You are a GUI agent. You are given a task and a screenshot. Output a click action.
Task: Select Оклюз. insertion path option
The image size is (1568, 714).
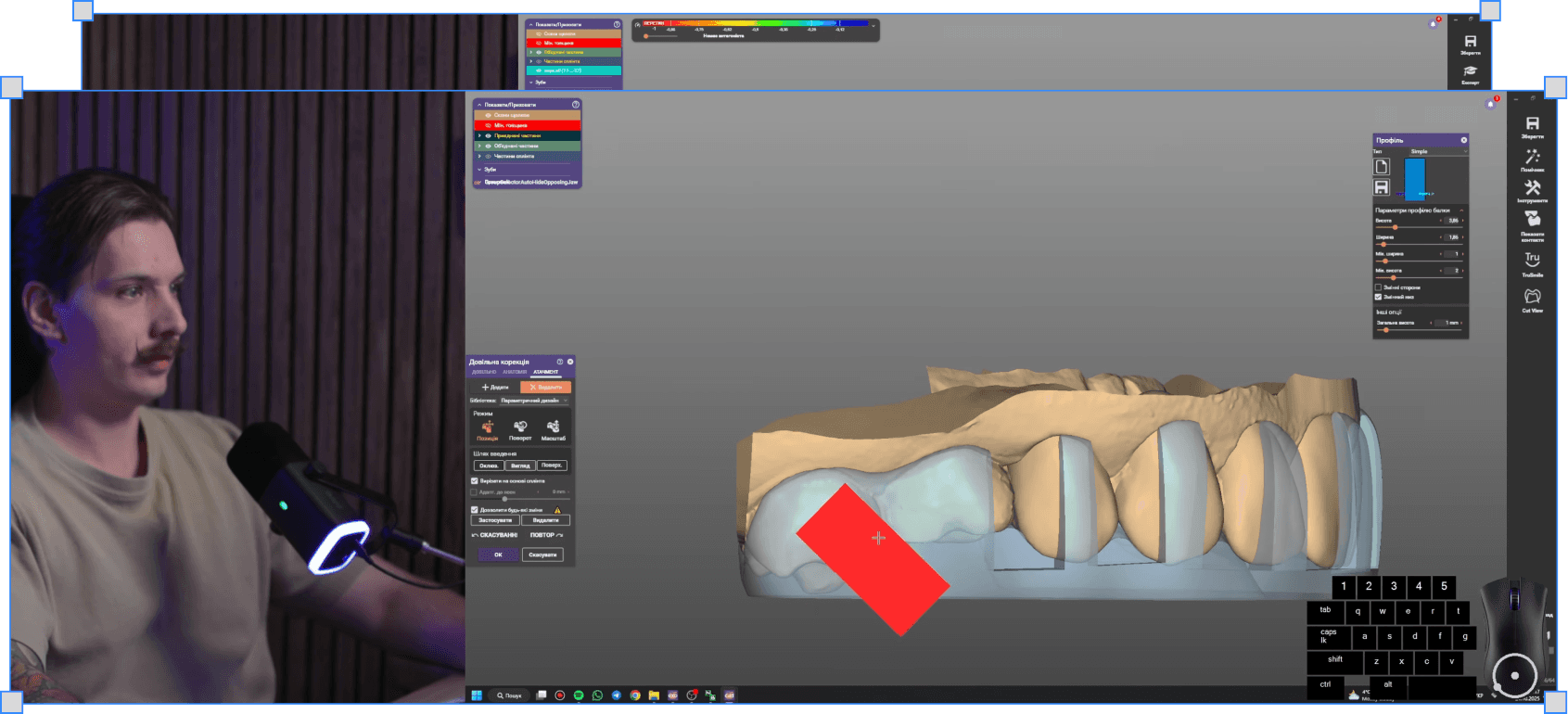coord(489,465)
